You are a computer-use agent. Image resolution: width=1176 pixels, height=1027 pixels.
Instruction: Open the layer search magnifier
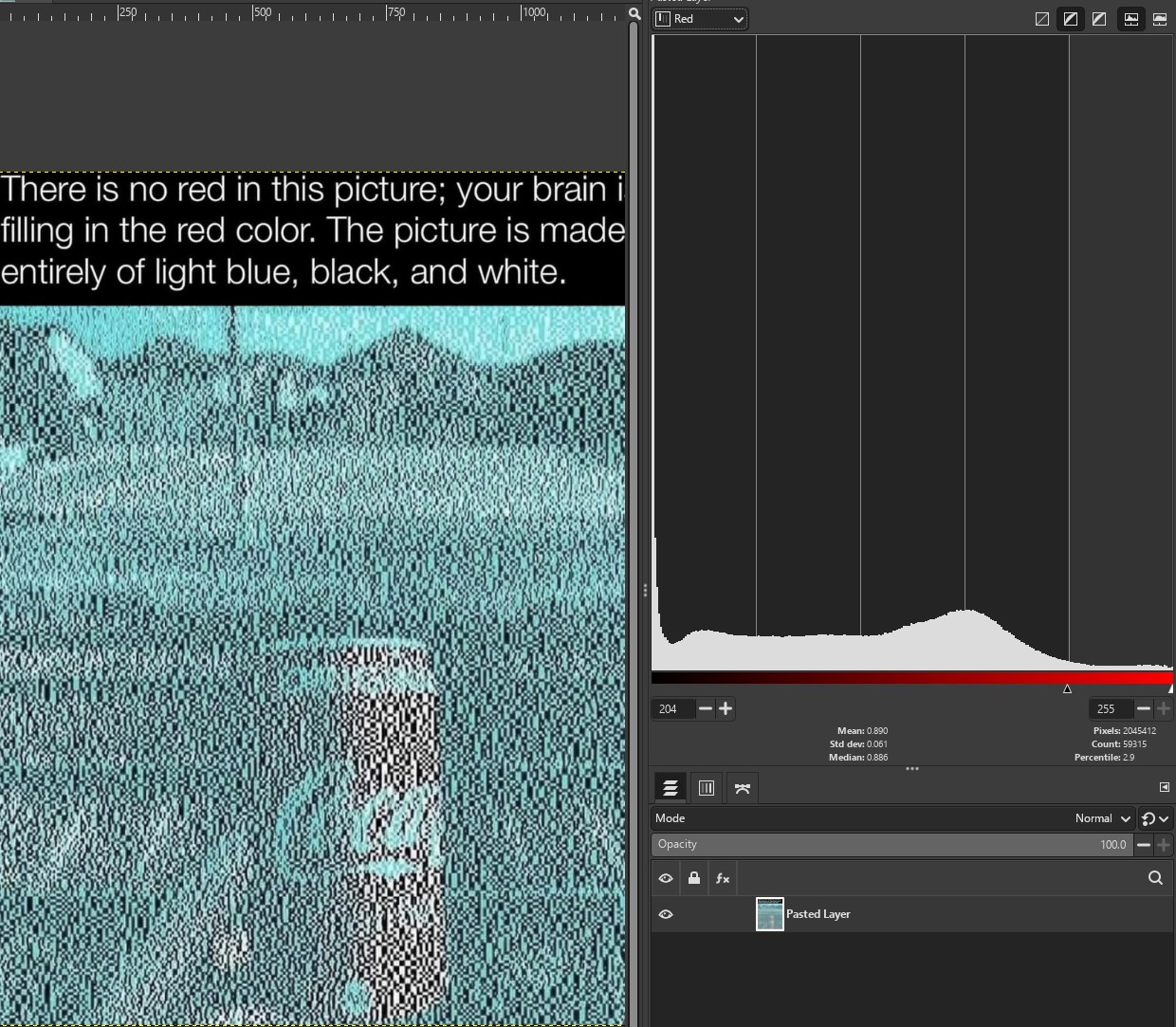1155,879
